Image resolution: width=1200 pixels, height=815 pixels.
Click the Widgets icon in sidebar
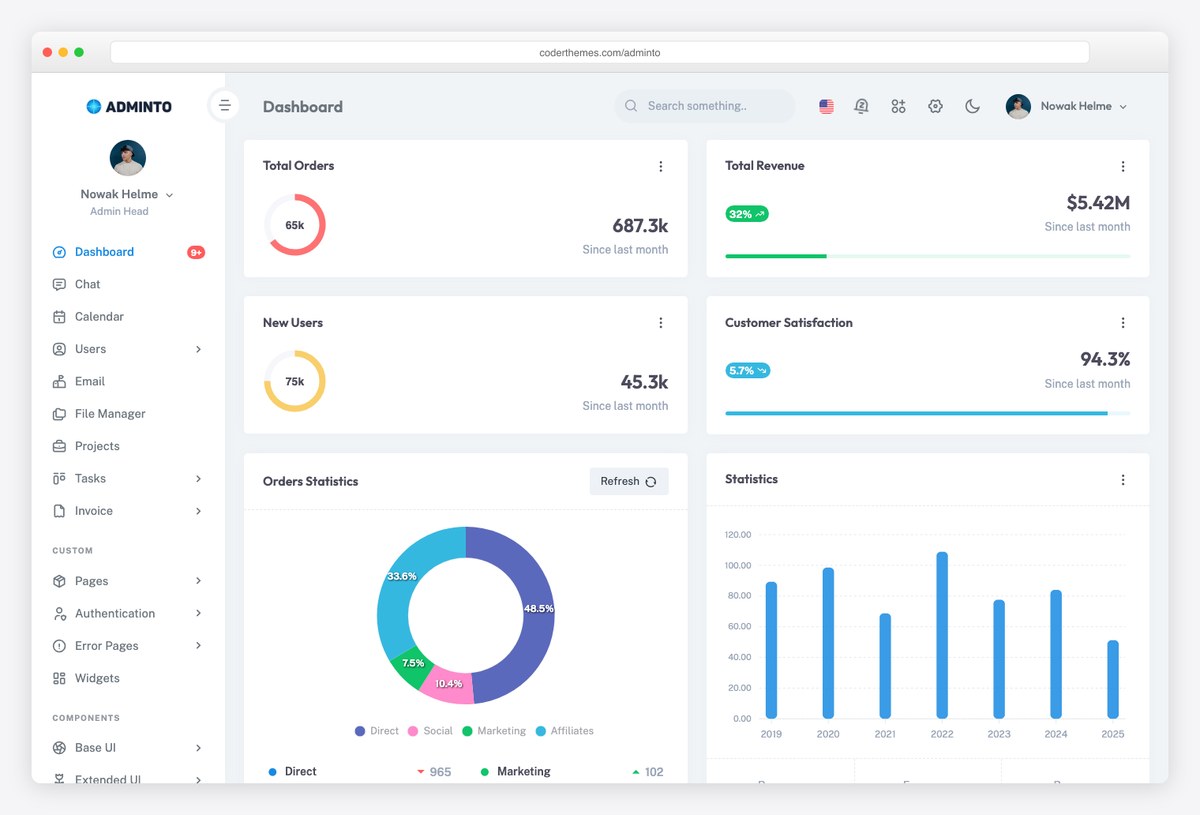pyautogui.click(x=59, y=678)
